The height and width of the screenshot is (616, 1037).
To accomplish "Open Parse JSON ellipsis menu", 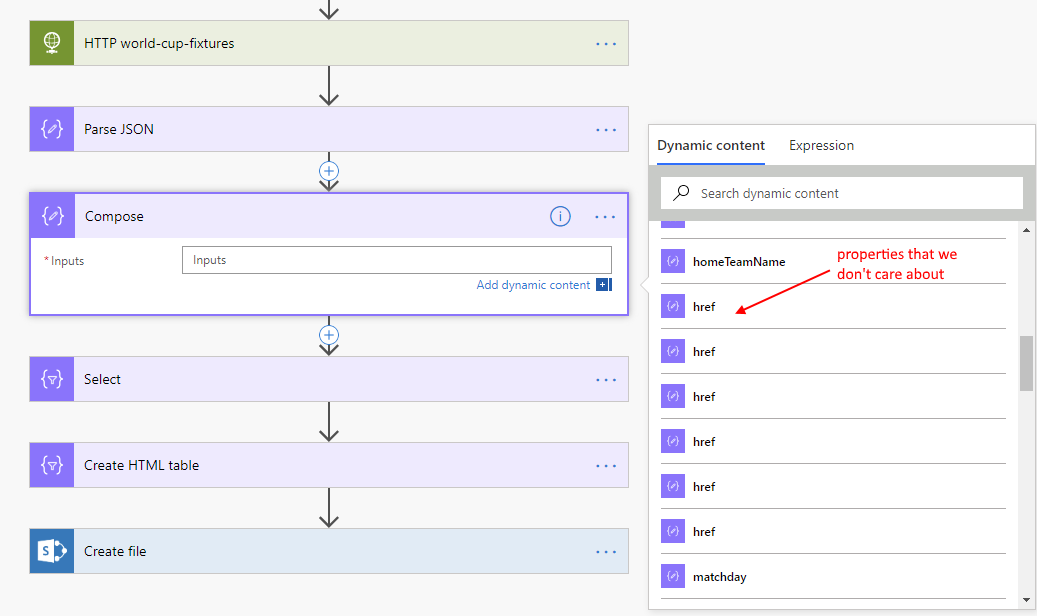I will (606, 129).
